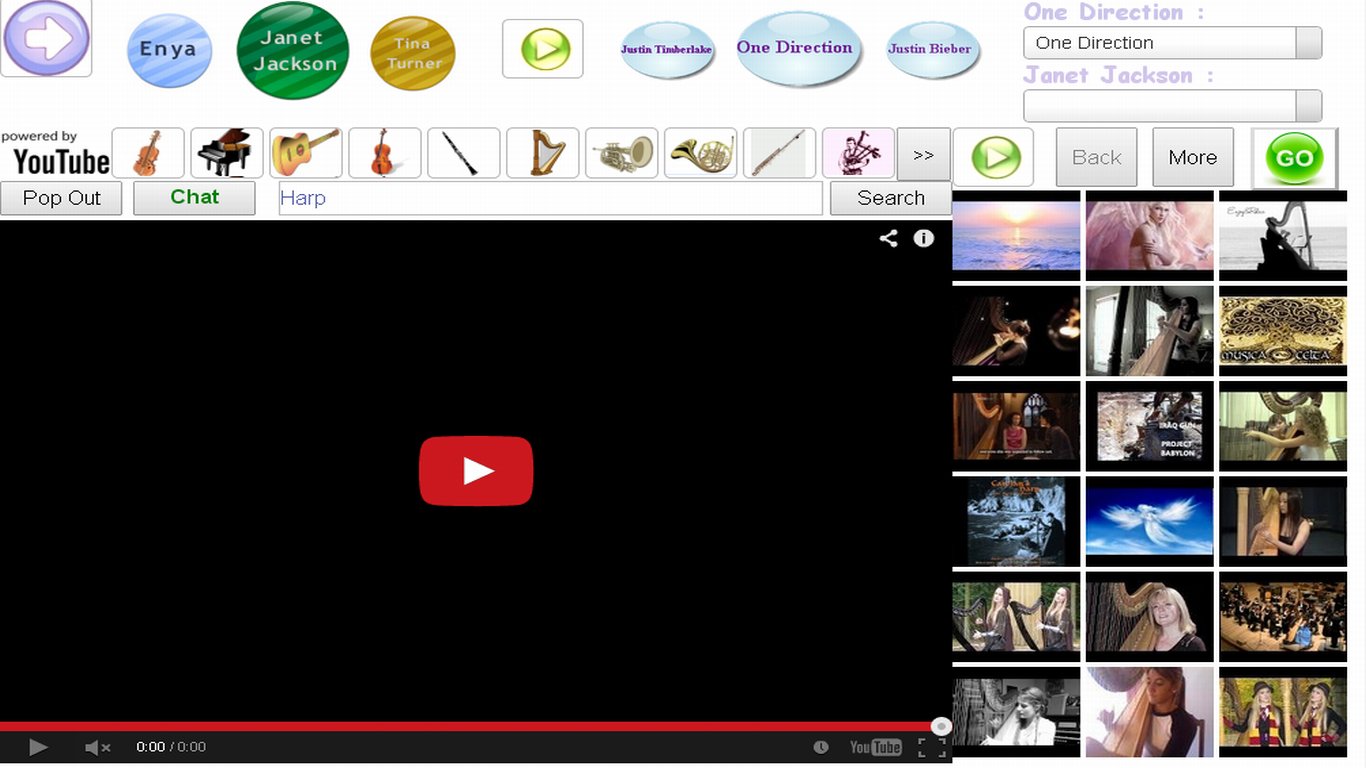Select the Tina Turner gold bubble

tap(412, 53)
